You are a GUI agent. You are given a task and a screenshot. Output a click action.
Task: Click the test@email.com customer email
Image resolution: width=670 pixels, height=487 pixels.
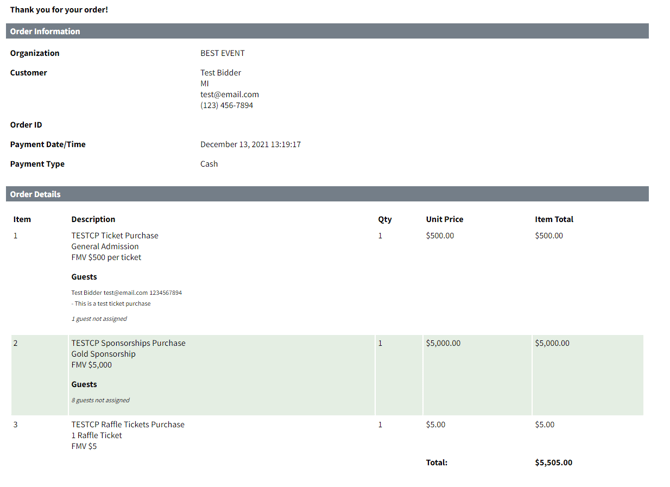pos(229,94)
